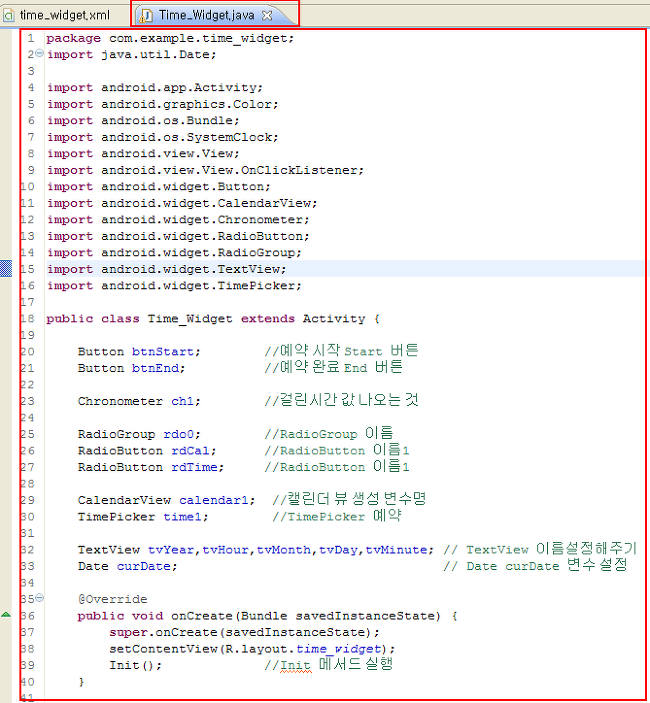Click the comment after Date curDate
This screenshot has width=650, height=703.
coord(535,566)
